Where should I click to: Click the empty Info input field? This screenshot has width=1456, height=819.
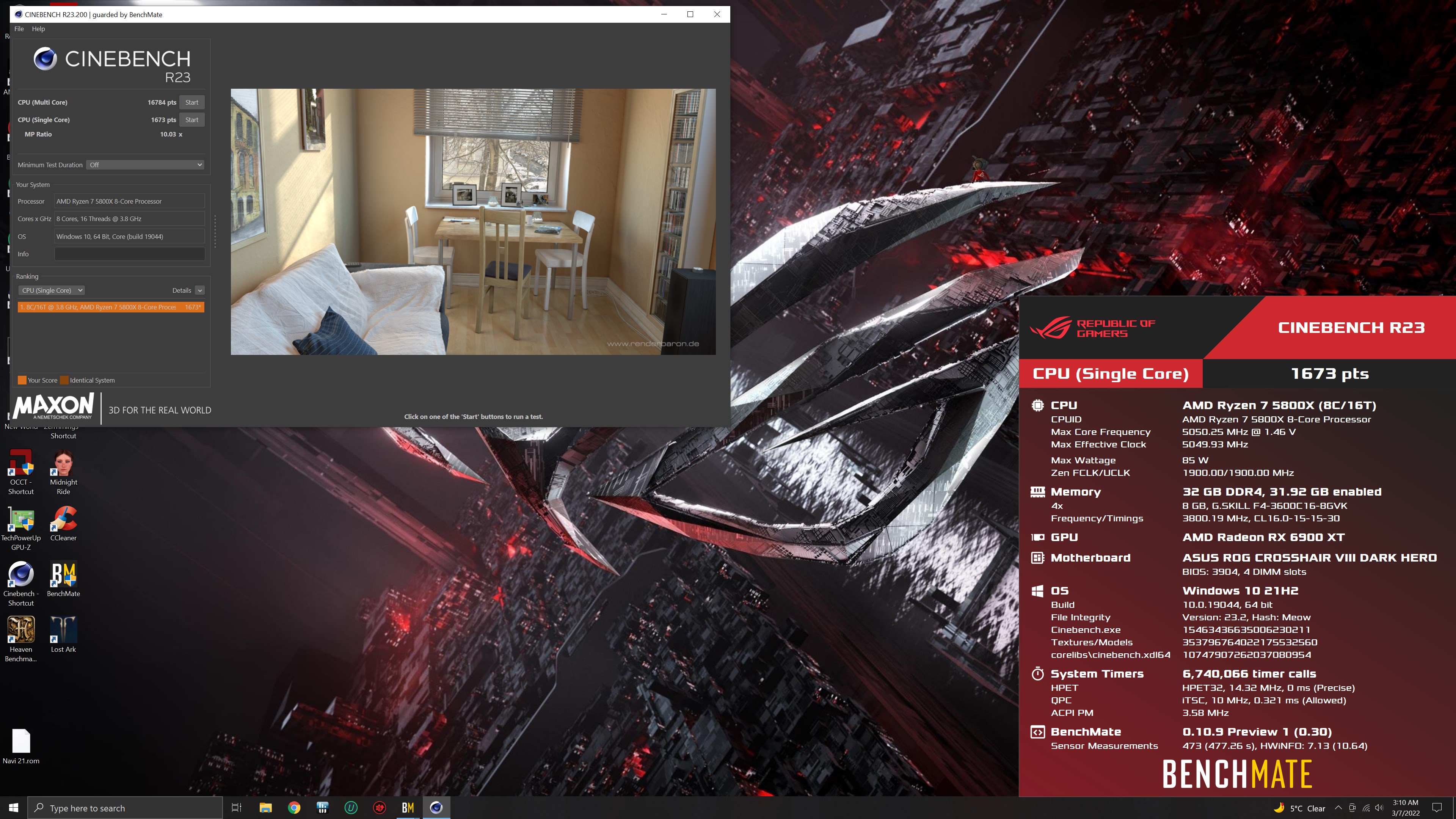coord(129,254)
